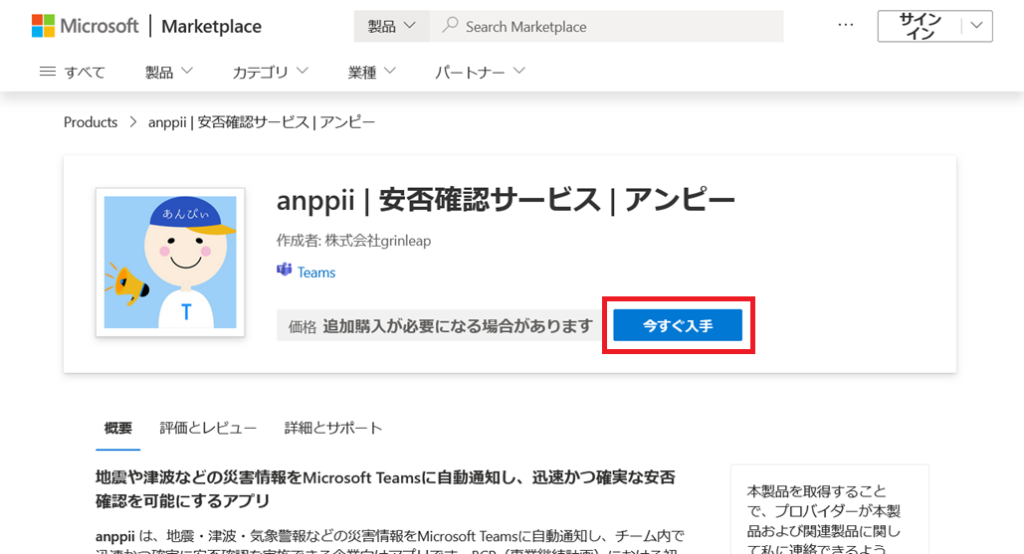Click the Search Marketplace input field
1024x554 pixels.
coord(607,26)
